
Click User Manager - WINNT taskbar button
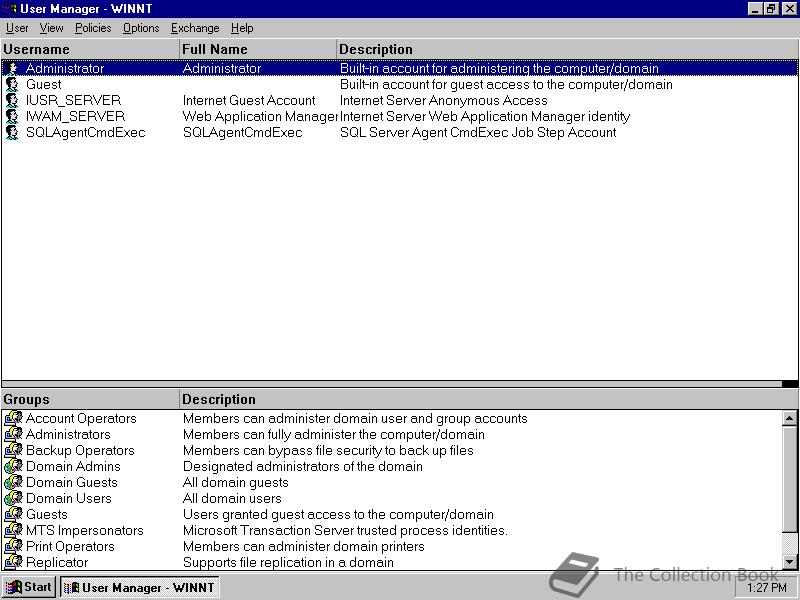(x=140, y=587)
